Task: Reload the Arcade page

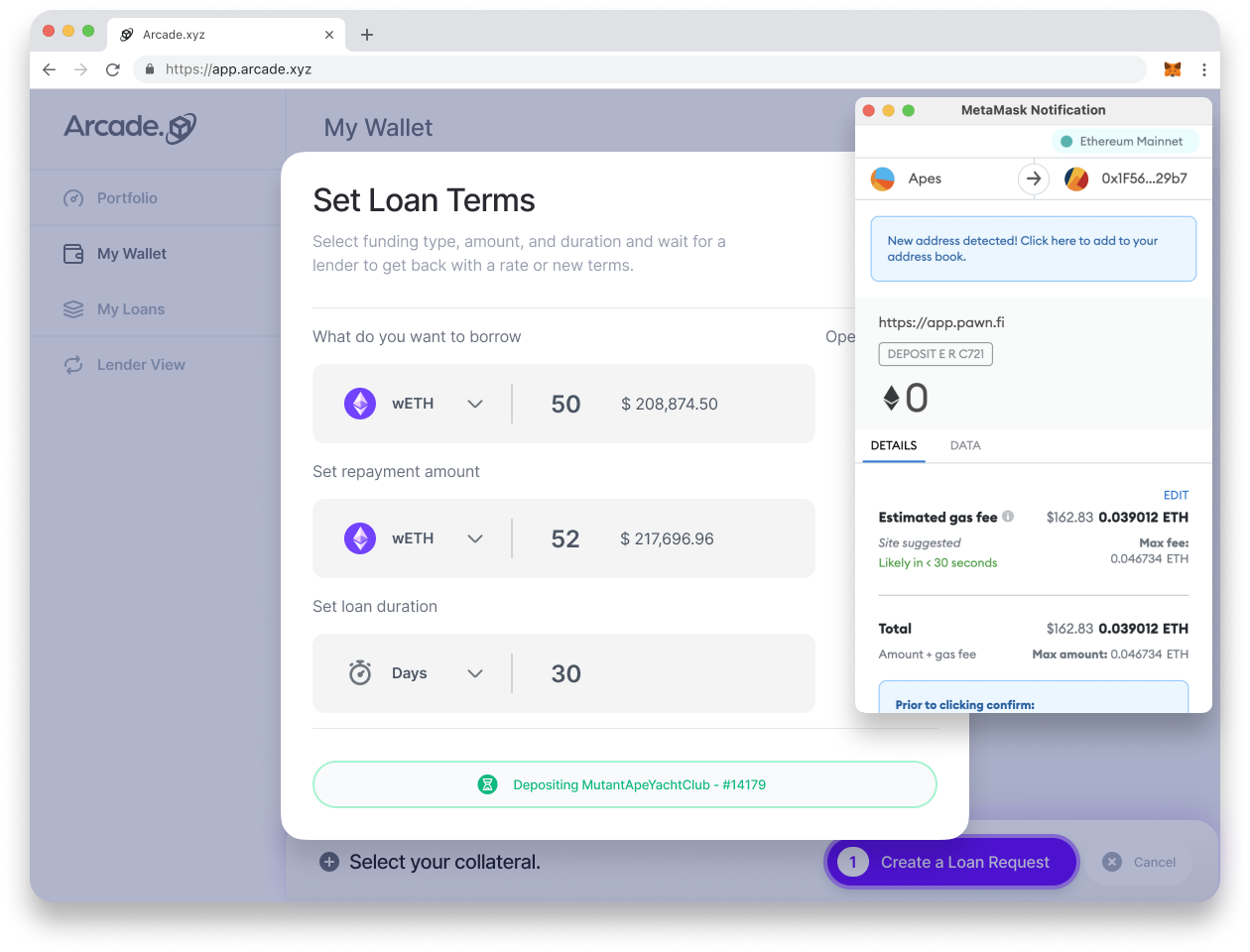Action: click(113, 69)
